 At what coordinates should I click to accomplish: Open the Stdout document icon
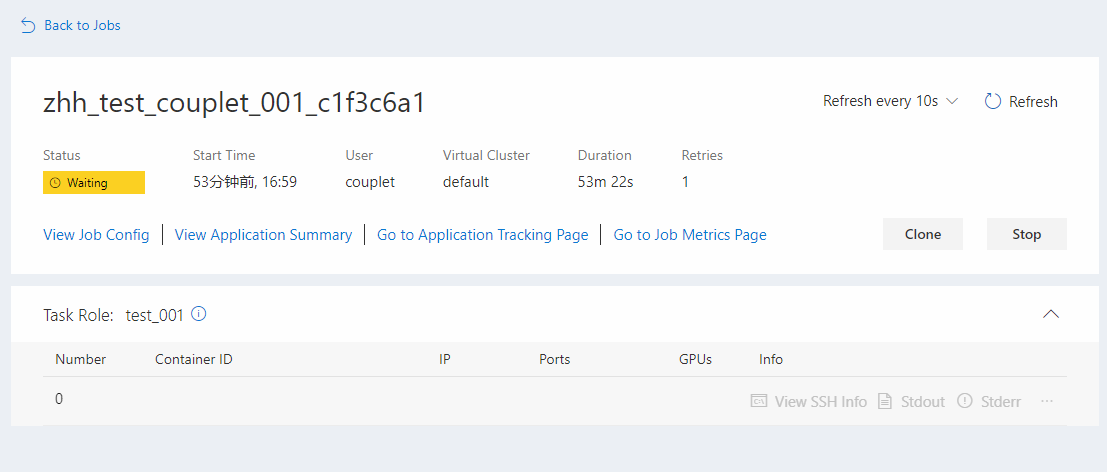[x=884, y=401]
